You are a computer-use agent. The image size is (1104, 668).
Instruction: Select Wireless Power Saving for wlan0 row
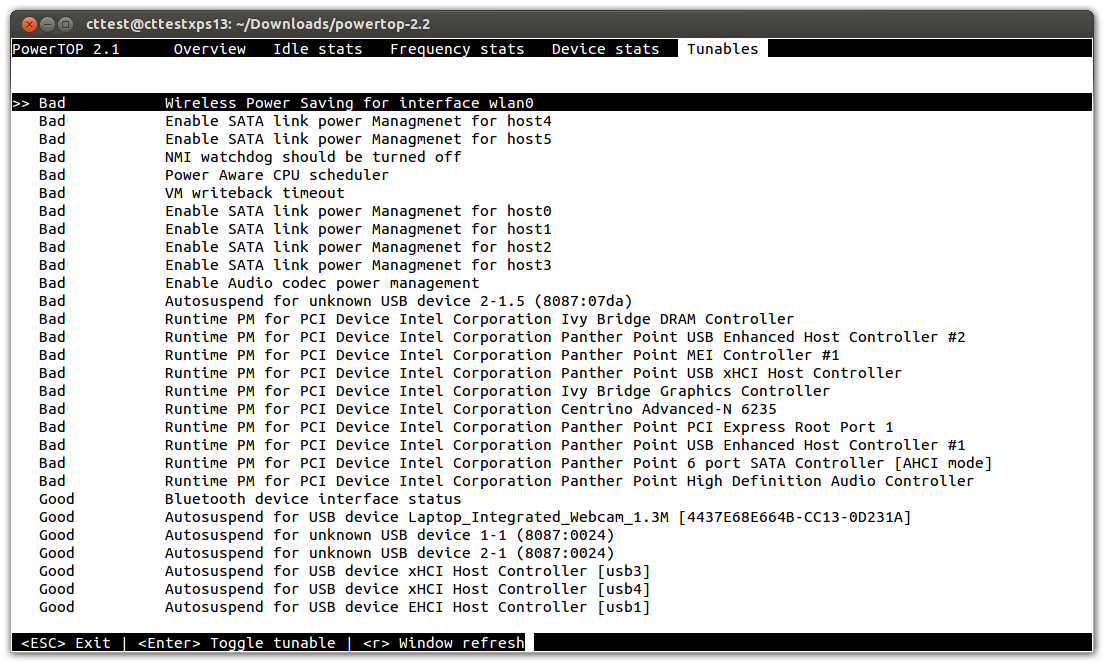click(x=552, y=103)
